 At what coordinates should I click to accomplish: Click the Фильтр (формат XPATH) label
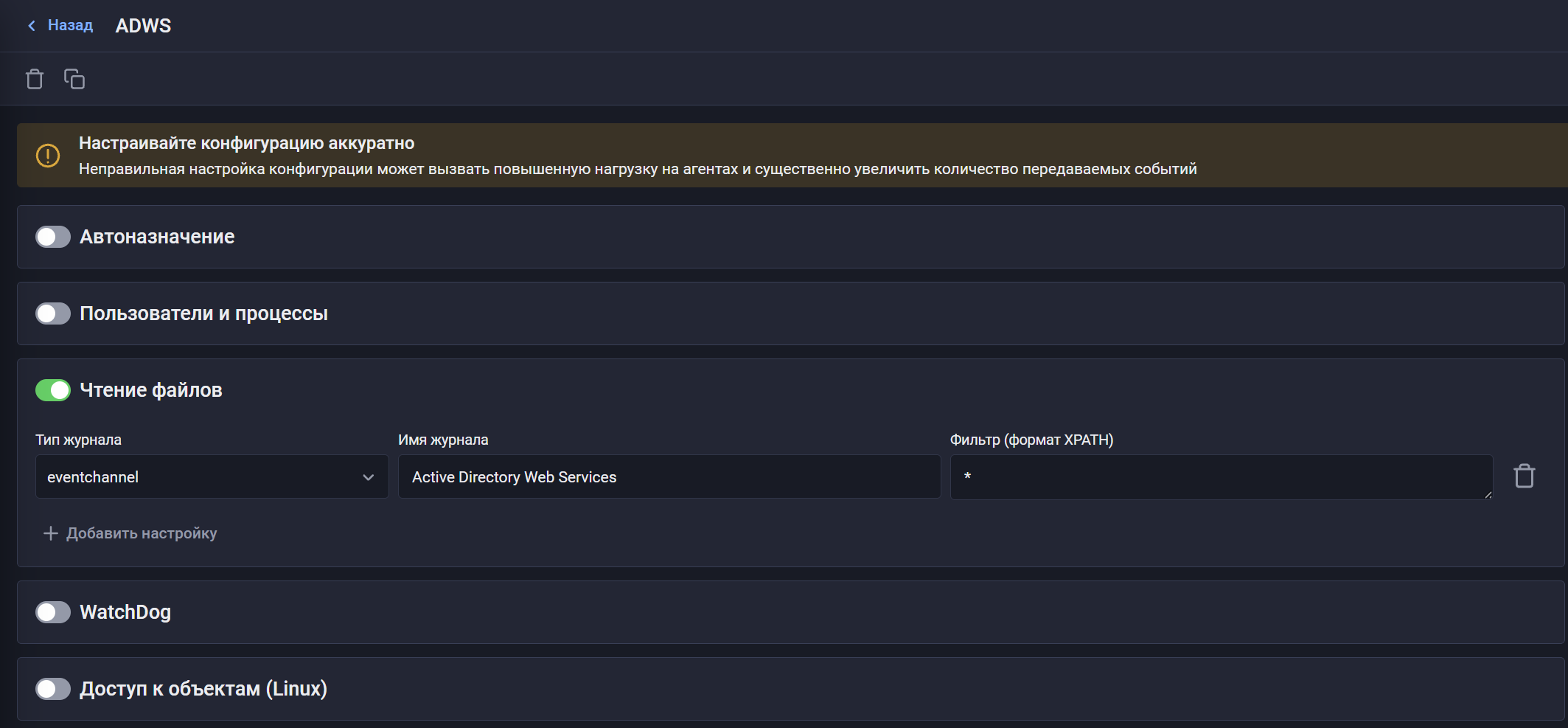pos(1031,440)
